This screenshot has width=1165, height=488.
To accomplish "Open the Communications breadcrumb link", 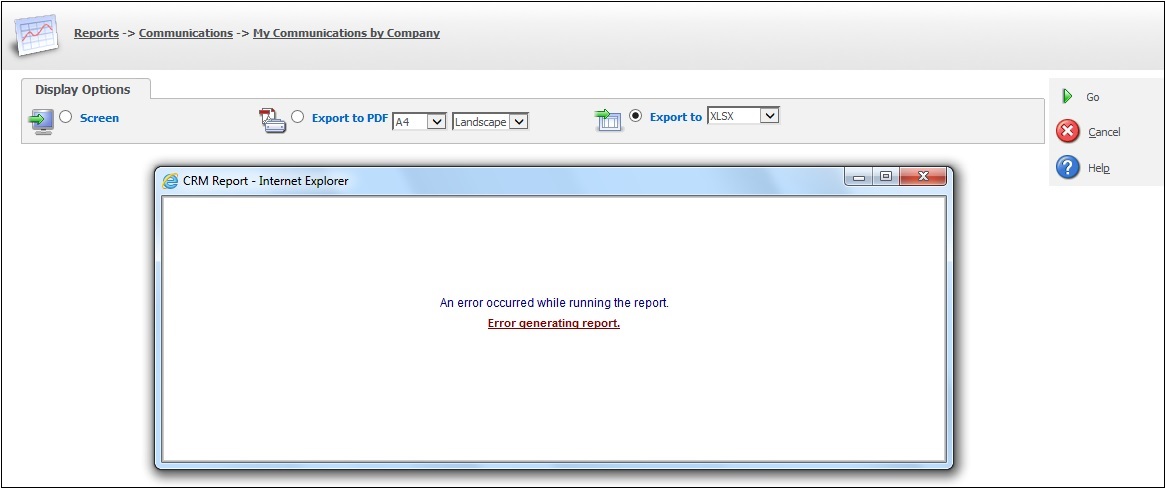I will point(186,33).
